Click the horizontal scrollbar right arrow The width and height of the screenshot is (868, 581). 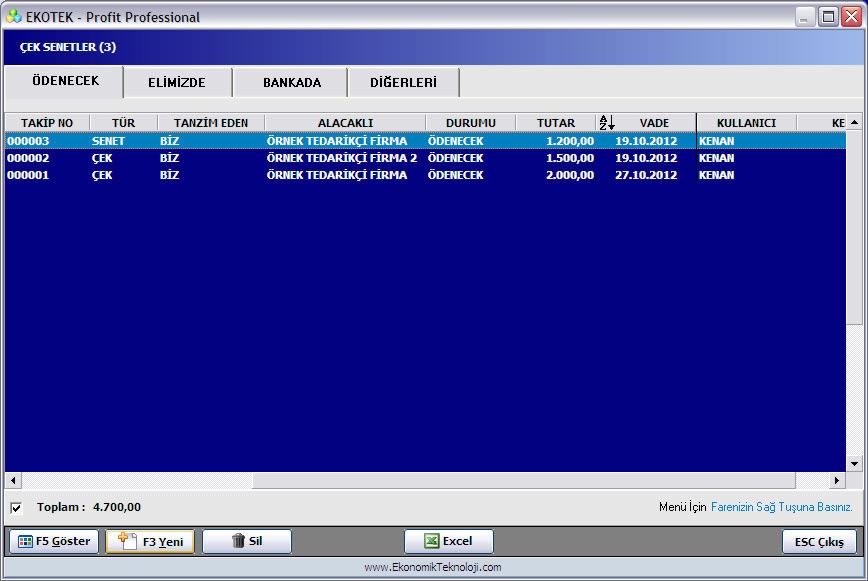(836, 480)
